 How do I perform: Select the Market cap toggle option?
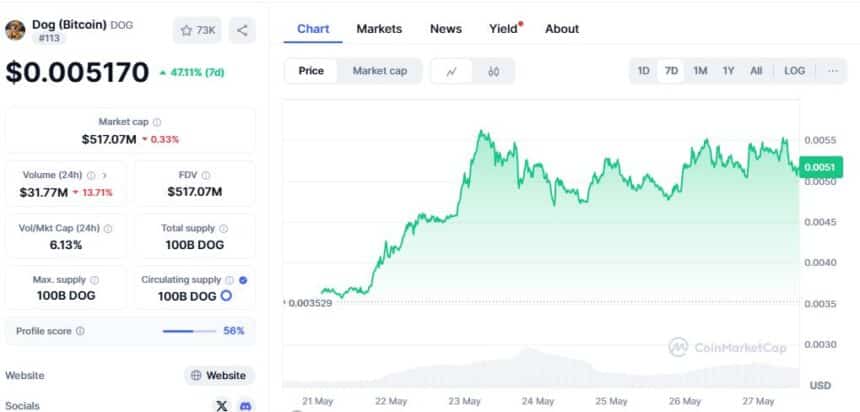click(380, 71)
